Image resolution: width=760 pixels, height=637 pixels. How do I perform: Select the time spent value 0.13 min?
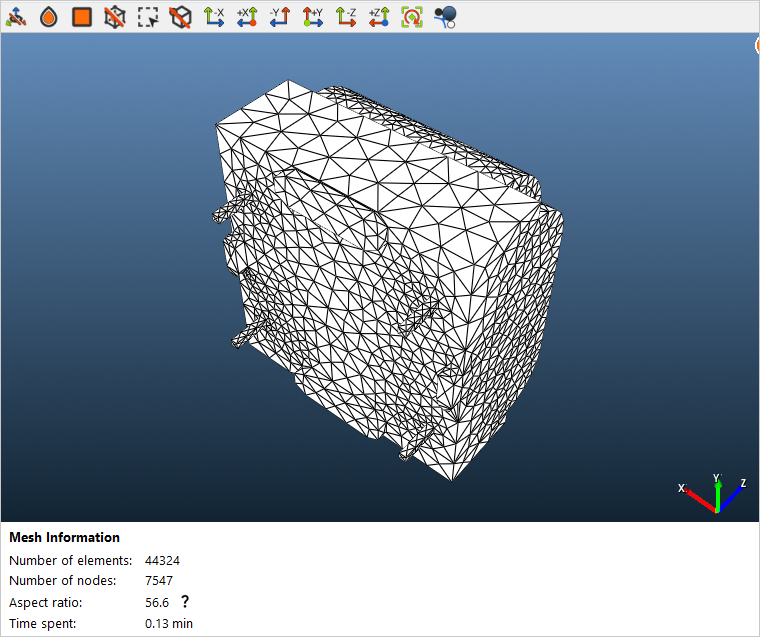(169, 623)
